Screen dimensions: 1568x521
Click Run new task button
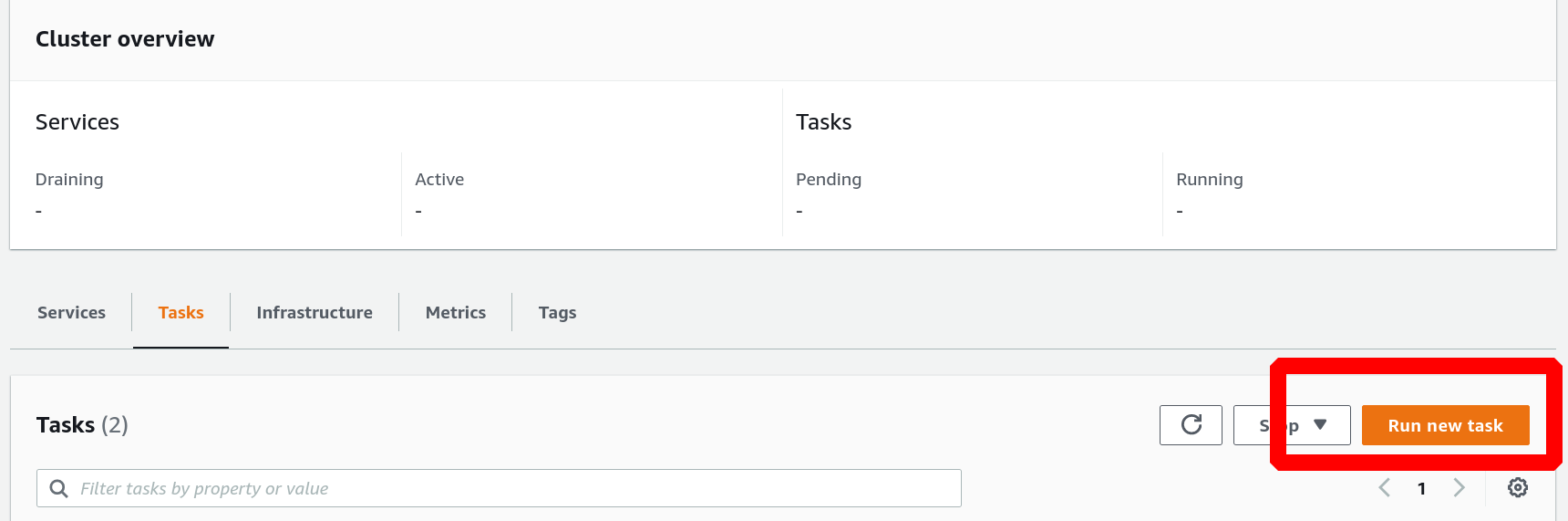coord(1445,425)
